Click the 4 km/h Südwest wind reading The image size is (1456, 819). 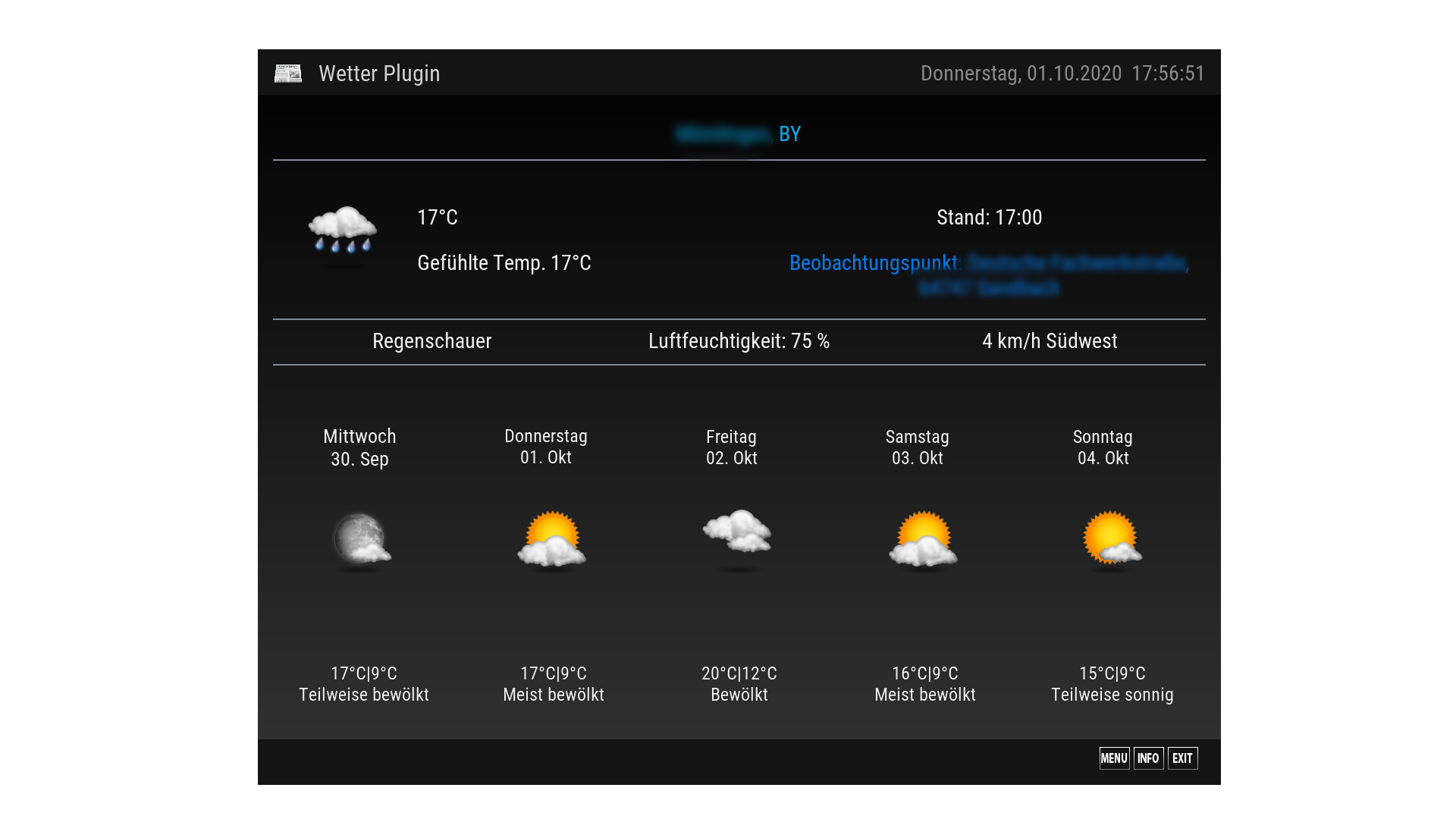pyautogui.click(x=1050, y=341)
